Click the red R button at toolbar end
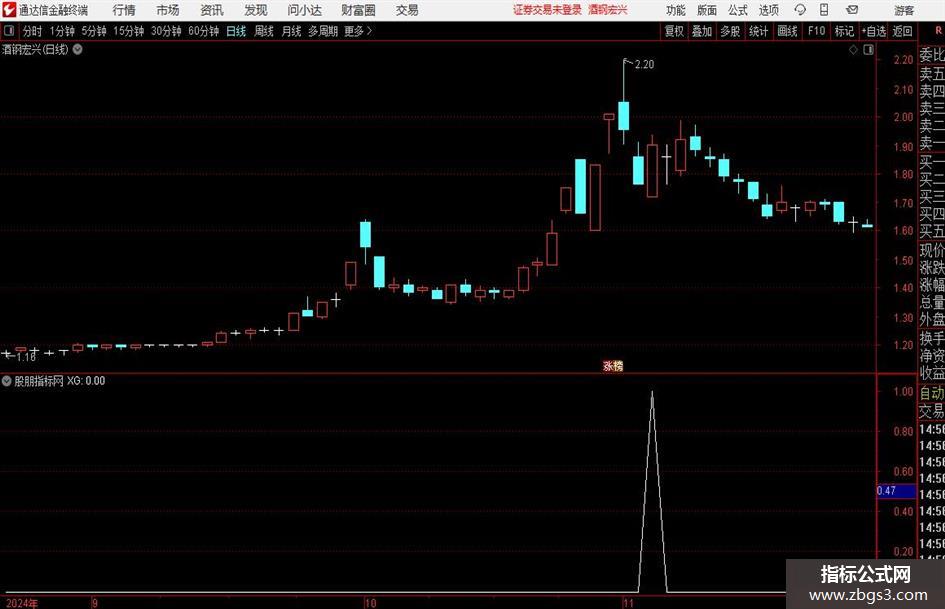Viewport: 945px width, 609px height. pyautogui.click(x=938, y=30)
